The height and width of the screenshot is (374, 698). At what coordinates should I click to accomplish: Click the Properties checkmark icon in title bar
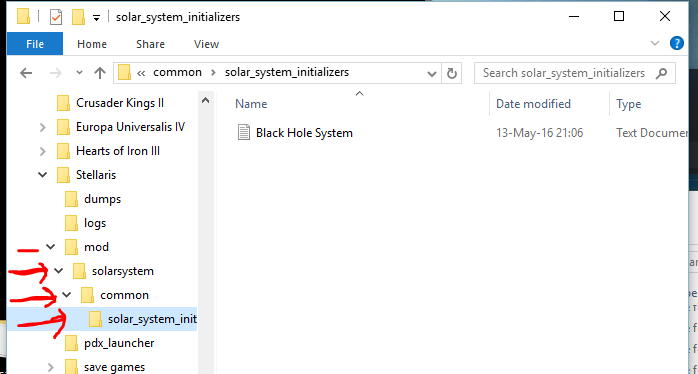click(56, 17)
